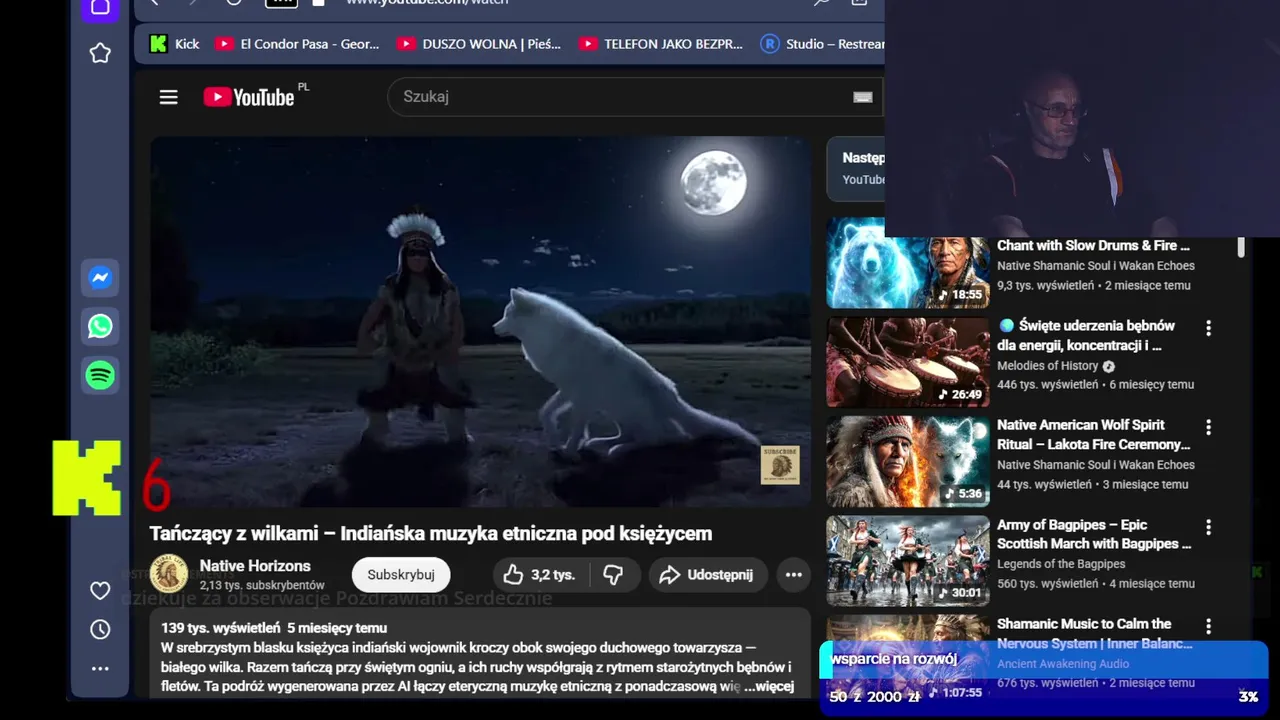Open the Kick bookmark
1280x720 pixels.
175,44
